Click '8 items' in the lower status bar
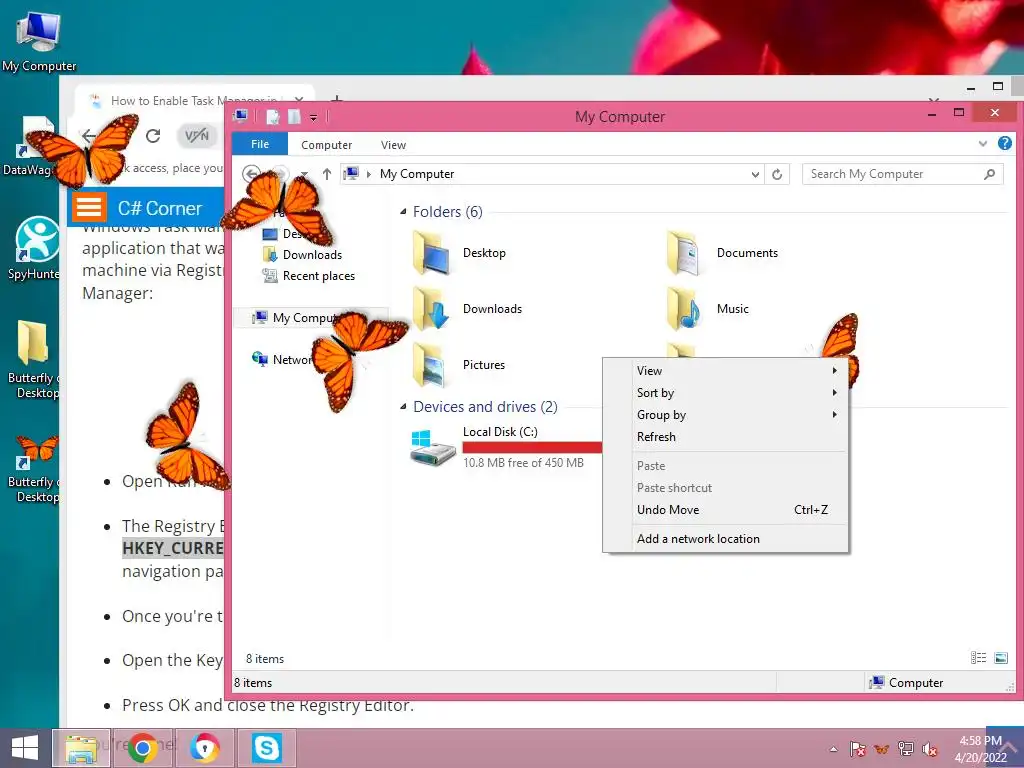The width and height of the screenshot is (1024, 768). pyautogui.click(x=253, y=683)
